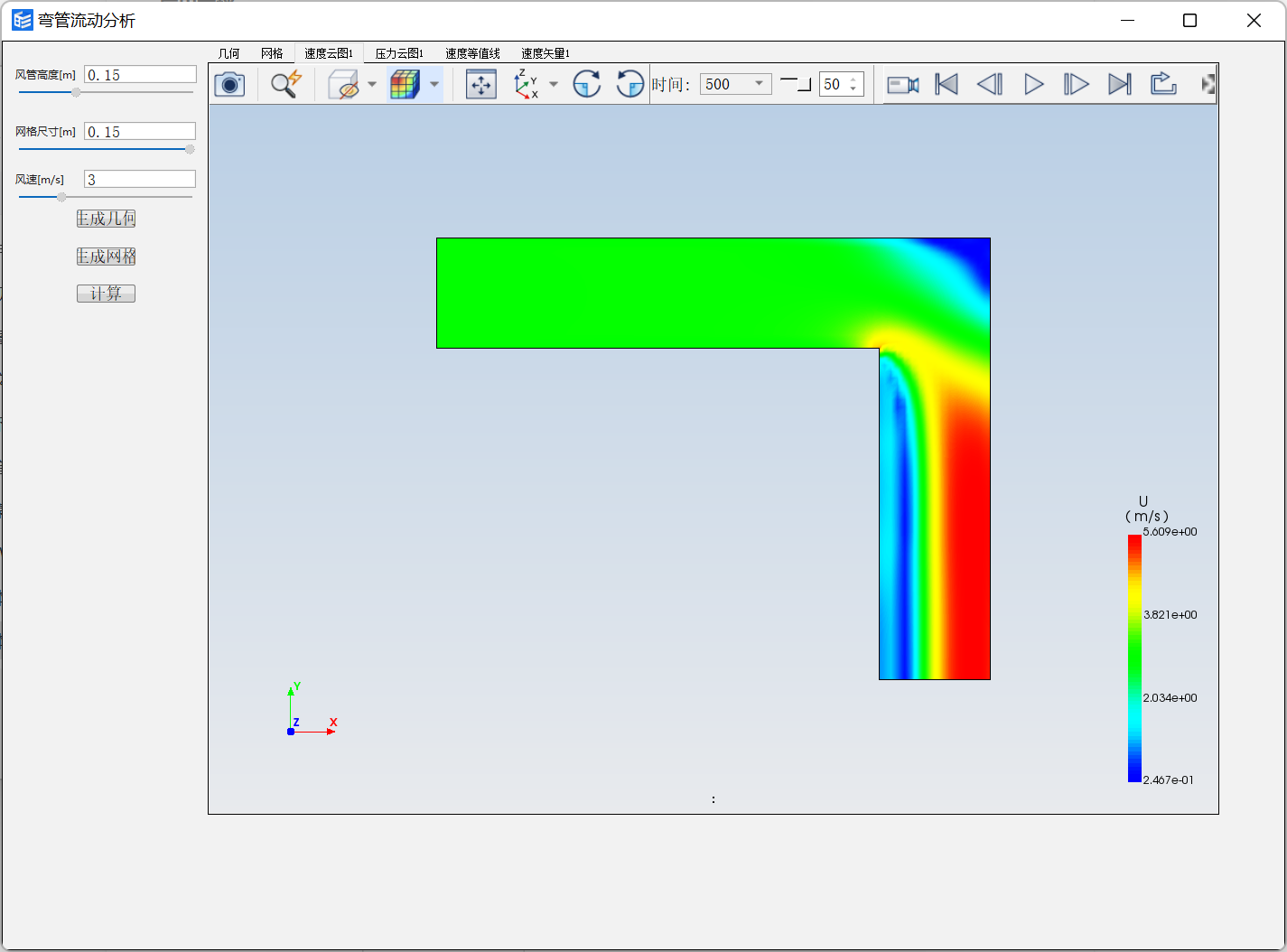The height and width of the screenshot is (952, 1287).
Task: Click the 网格尺寸[m] input field
Action: click(x=140, y=132)
